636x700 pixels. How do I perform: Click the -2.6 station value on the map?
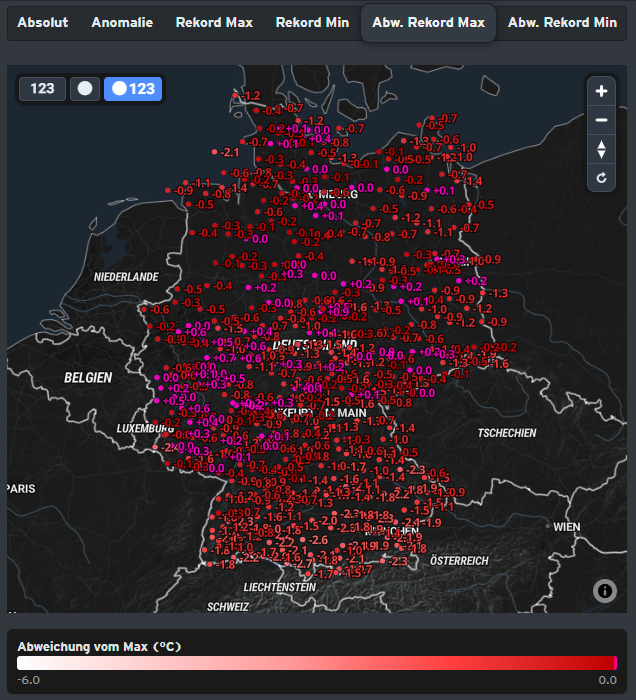[318, 540]
